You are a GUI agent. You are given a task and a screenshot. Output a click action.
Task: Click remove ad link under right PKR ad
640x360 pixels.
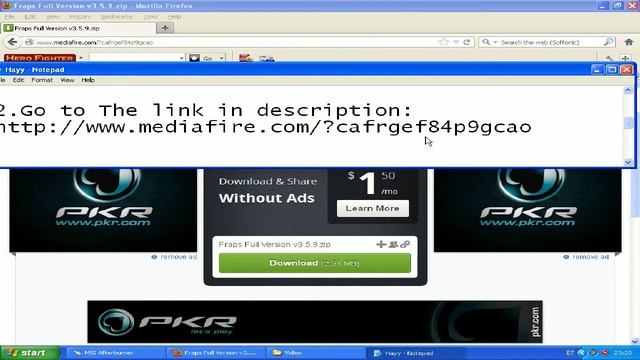pos(586,257)
